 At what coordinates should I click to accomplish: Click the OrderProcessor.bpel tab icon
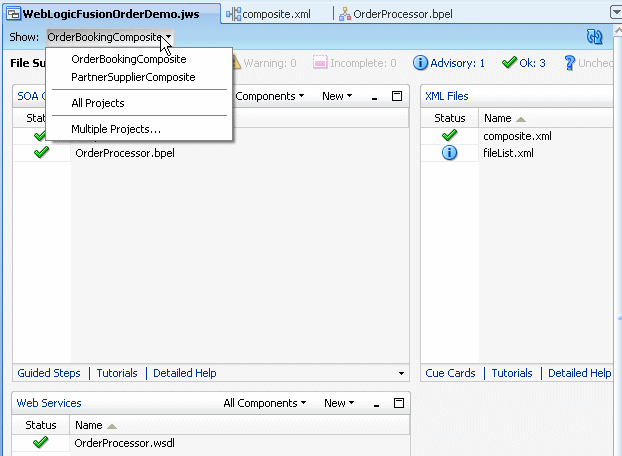(x=345, y=14)
